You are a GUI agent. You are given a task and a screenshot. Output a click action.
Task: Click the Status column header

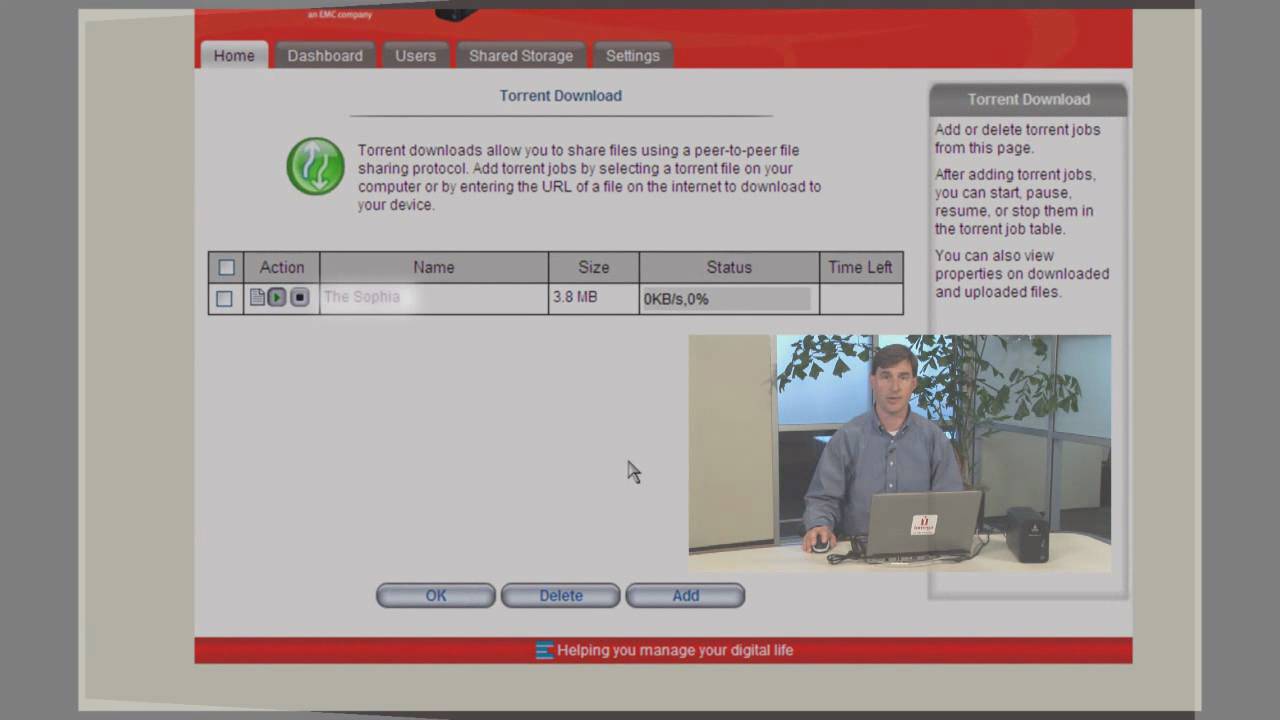pos(729,267)
